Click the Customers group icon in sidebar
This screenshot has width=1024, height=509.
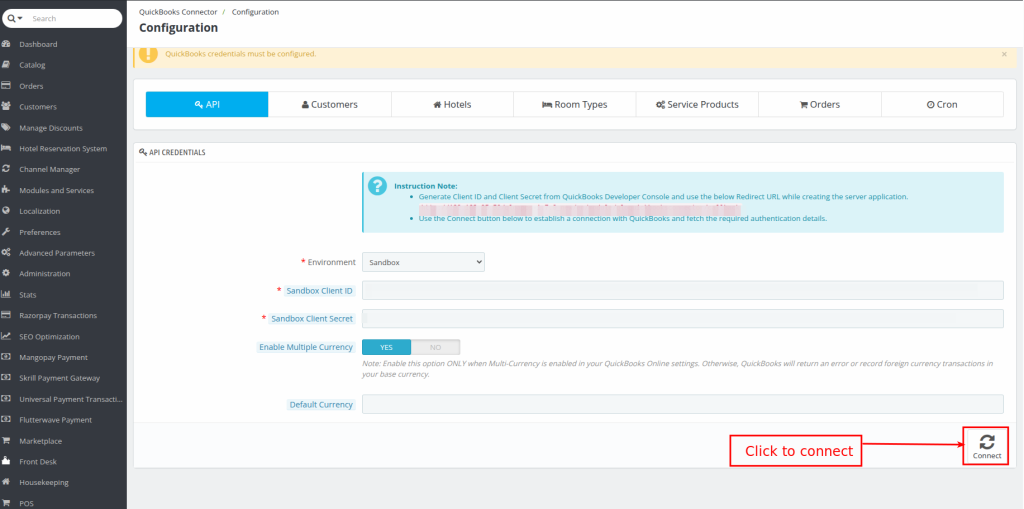point(6,106)
